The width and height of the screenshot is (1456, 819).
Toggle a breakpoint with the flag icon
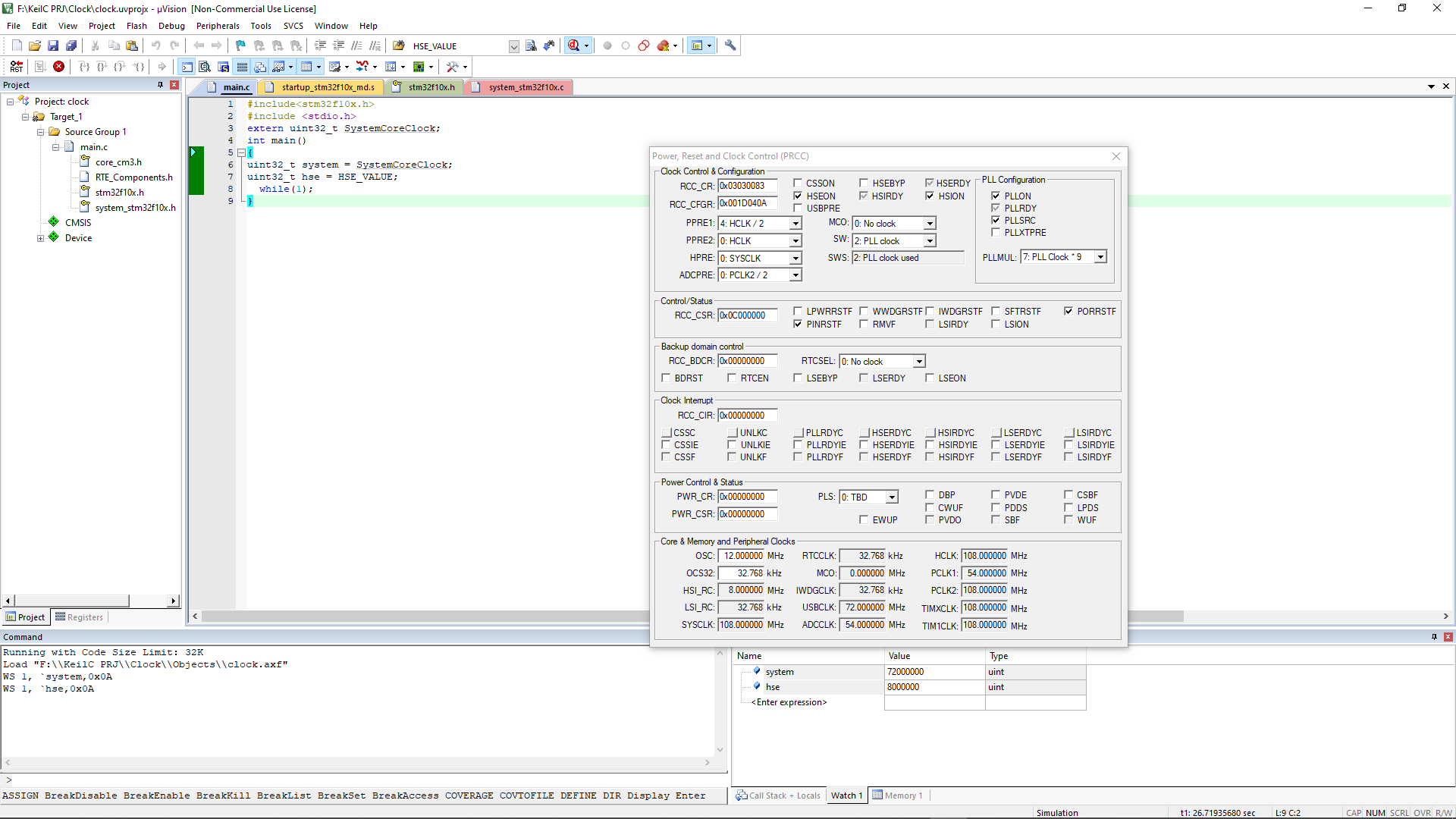(240, 45)
